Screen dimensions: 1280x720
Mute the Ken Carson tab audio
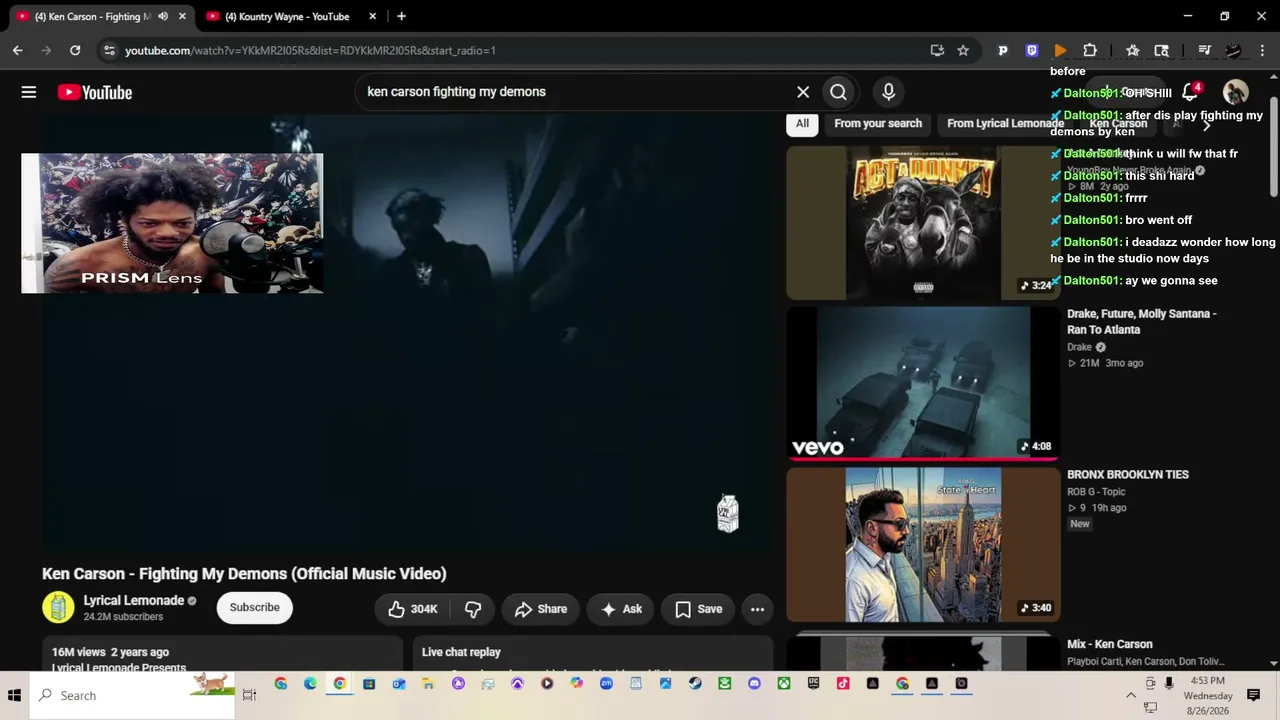tap(163, 16)
